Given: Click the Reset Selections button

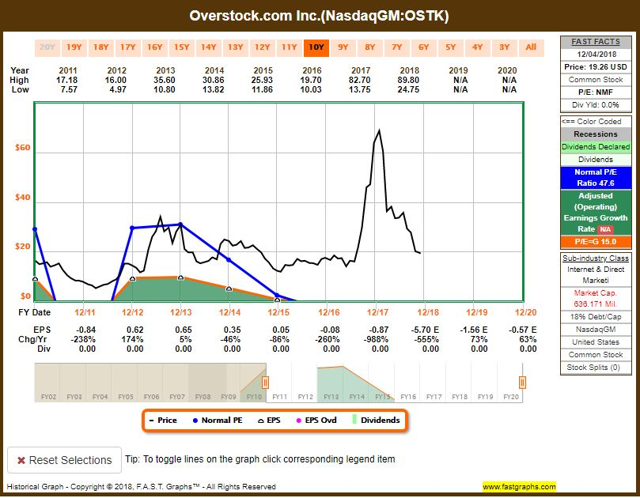Looking at the screenshot, I should (64, 460).
